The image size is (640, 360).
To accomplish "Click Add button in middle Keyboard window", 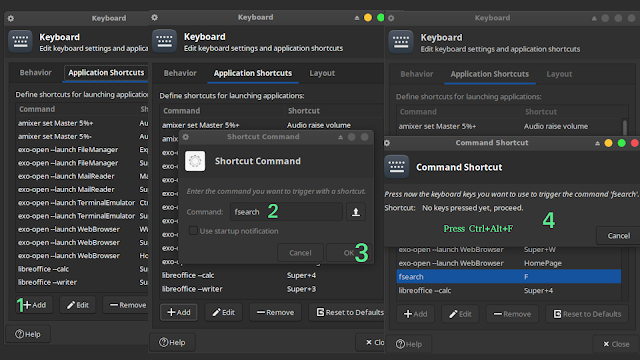I will [x=179, y=312].
